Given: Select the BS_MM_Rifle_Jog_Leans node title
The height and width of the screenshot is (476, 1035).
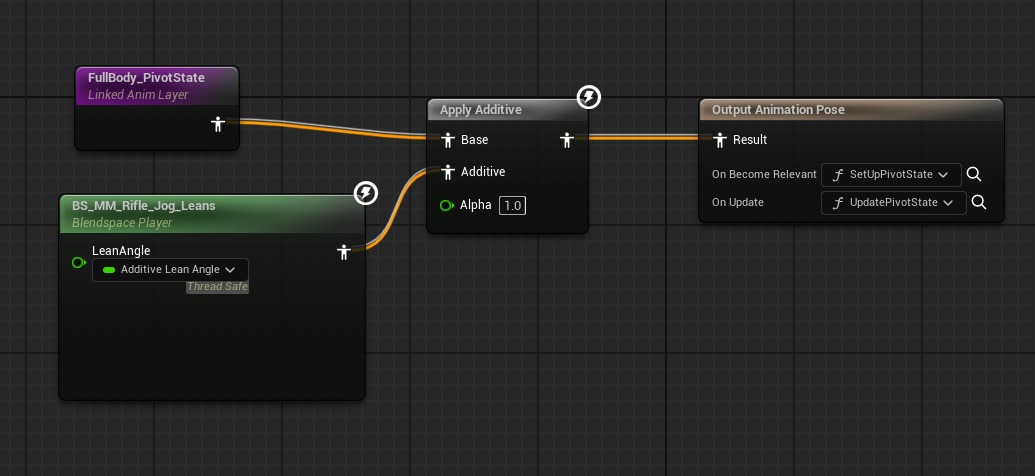Looking at the screenshot, I should 144,206.
